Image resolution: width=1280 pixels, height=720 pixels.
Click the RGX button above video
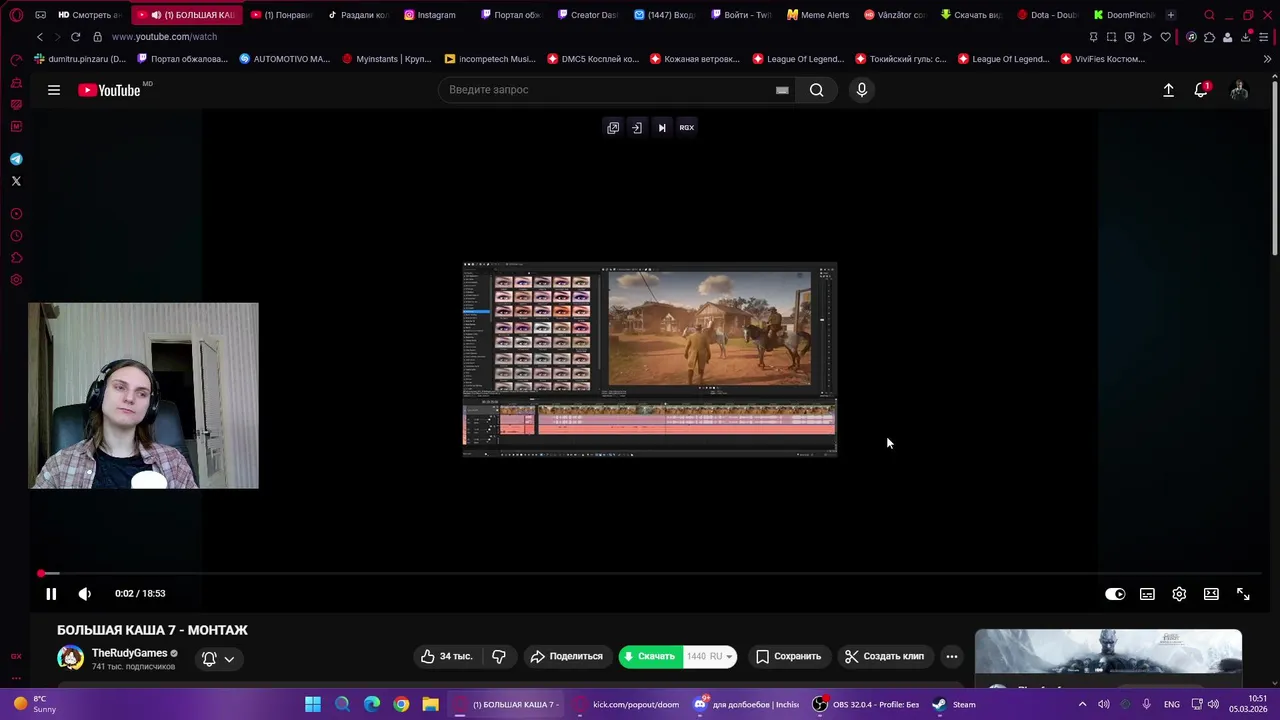[x=687, y=127]
